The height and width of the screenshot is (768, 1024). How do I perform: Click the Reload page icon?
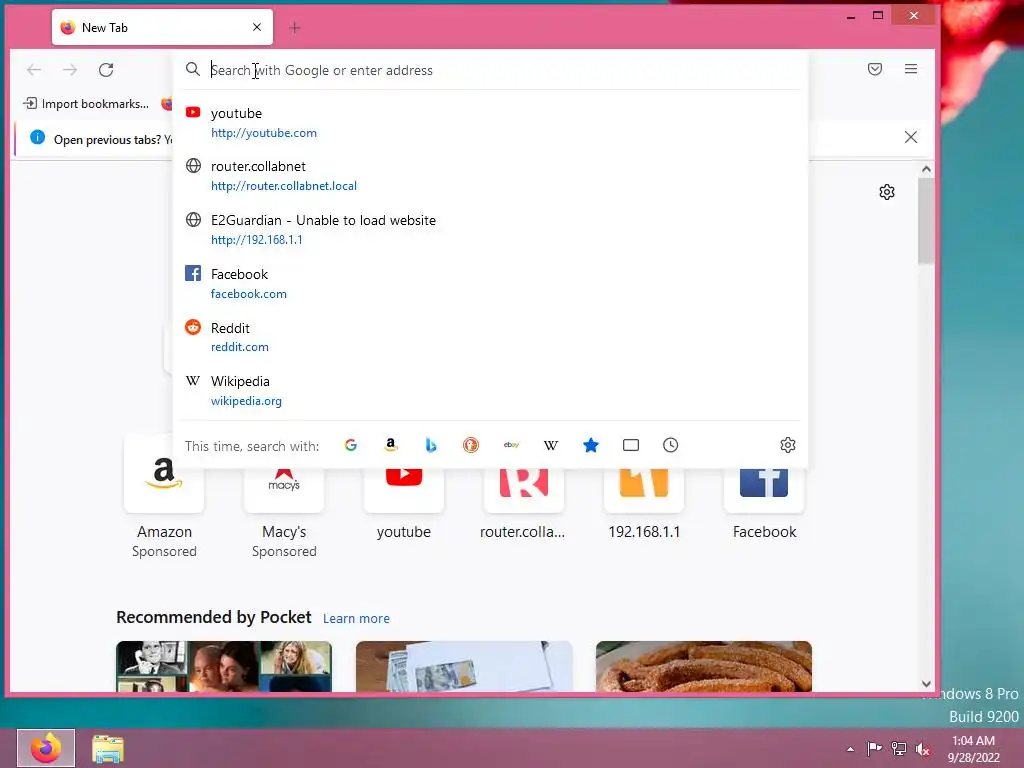tap(106, 70)
